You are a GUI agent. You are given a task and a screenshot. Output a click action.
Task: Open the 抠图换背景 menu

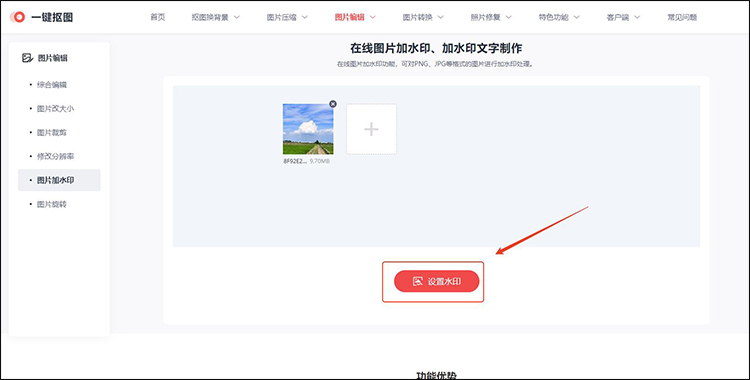pos(210,17)
